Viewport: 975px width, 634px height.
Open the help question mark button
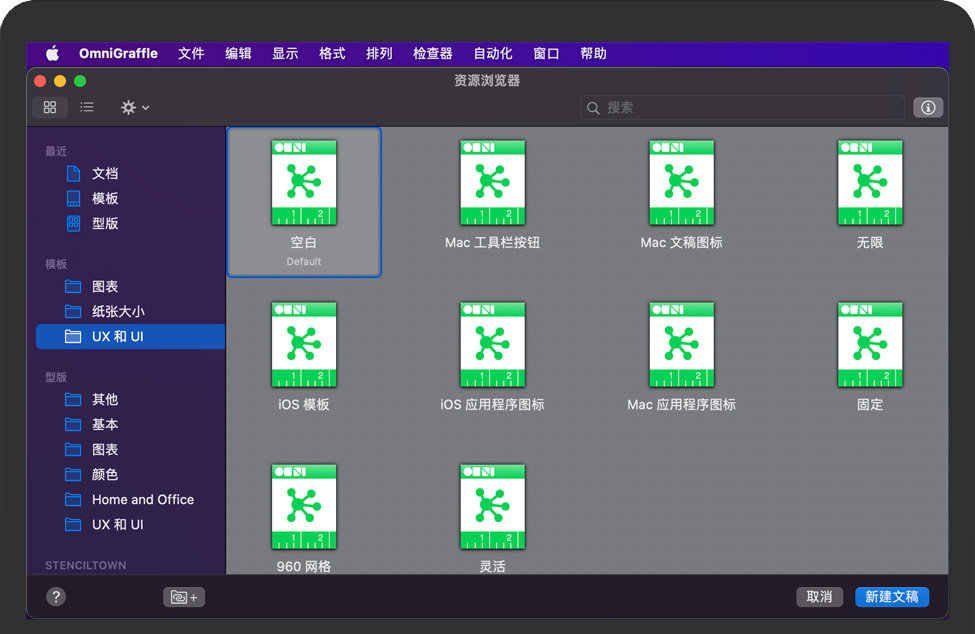point(56,596)
